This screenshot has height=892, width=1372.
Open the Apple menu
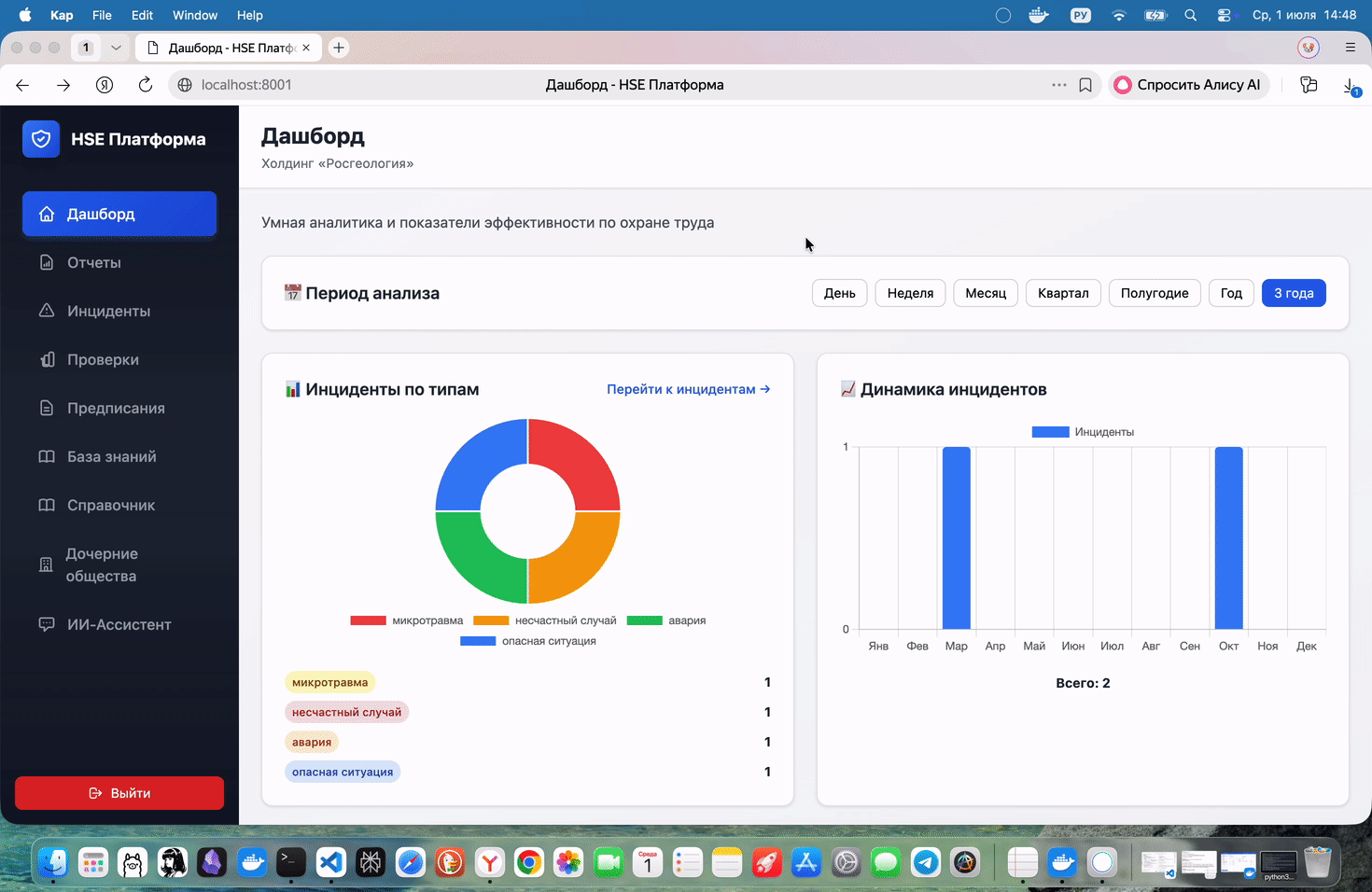(25, 15)
